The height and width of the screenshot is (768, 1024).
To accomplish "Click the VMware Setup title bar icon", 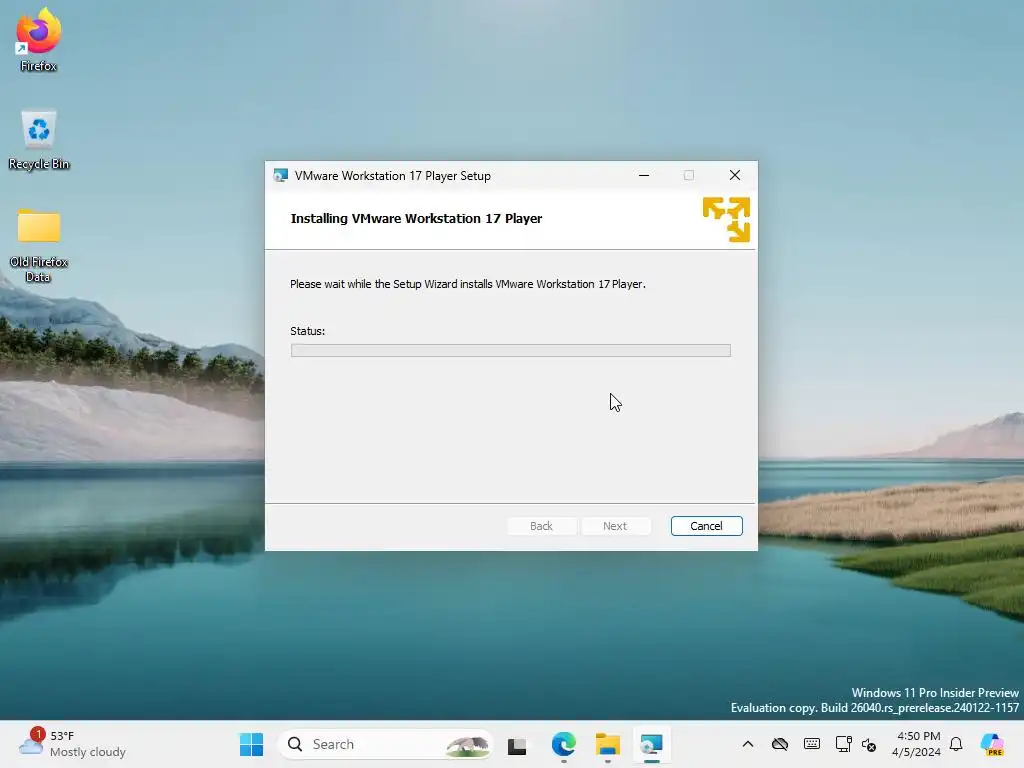I will [x=281, y=176].
